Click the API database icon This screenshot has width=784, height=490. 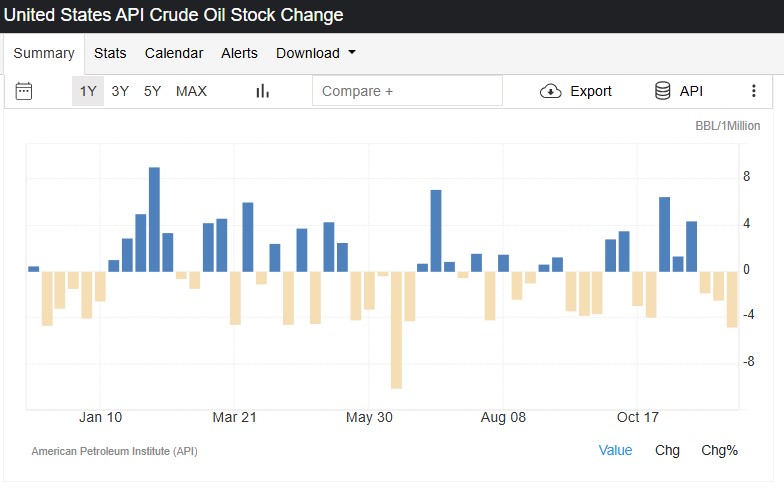coord(662,91)
